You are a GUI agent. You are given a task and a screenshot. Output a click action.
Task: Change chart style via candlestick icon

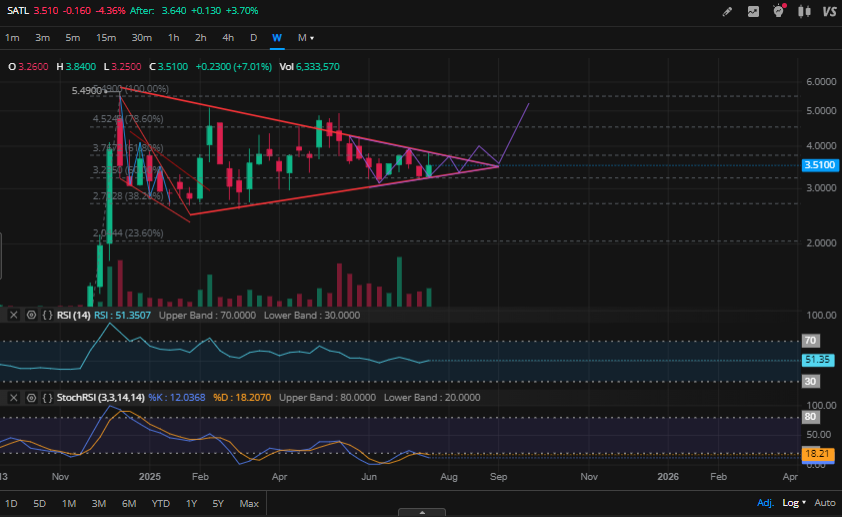click(x=804, y=11)
